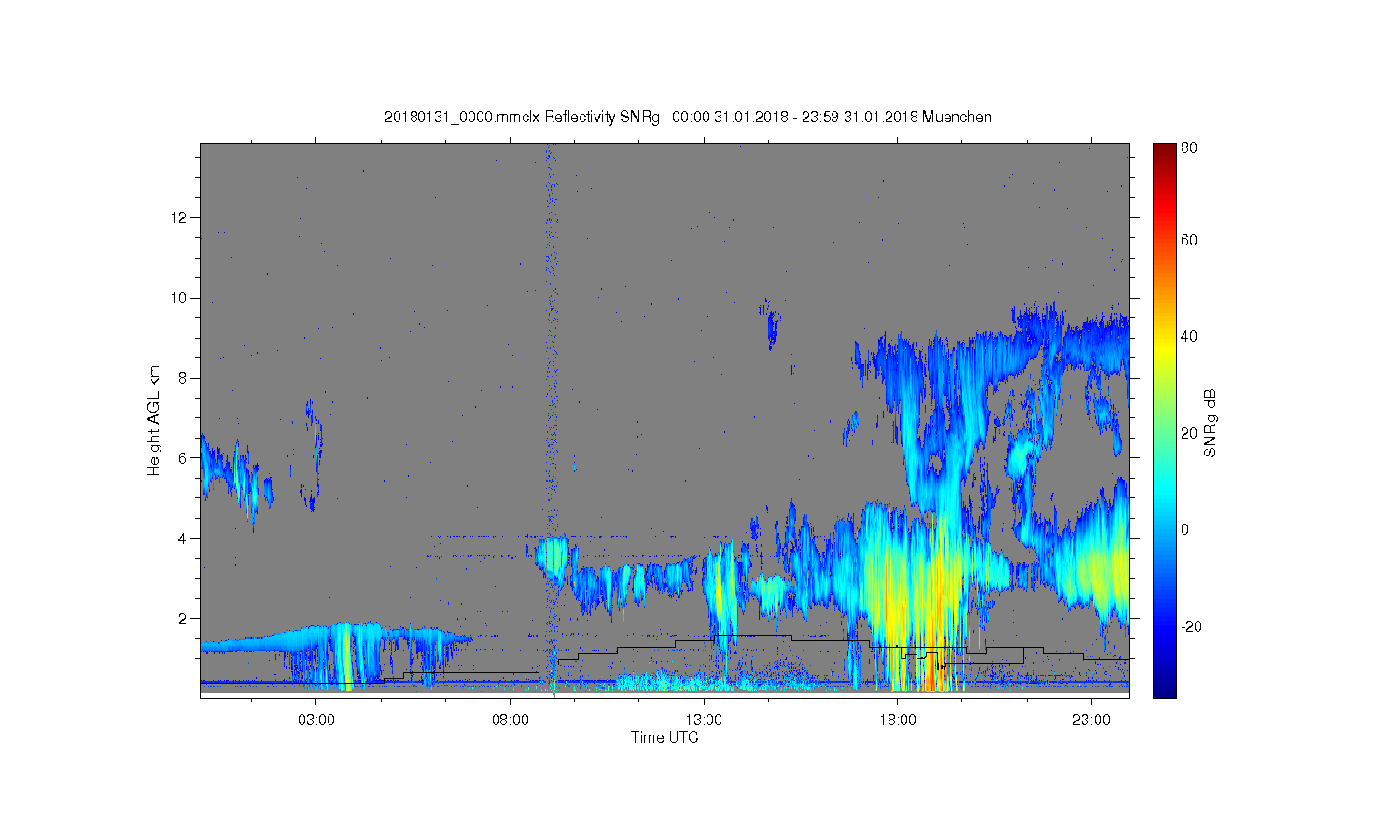Click the 13:00 time tick label
This screenshot has height=840, width=1400.
click(704, 721)
